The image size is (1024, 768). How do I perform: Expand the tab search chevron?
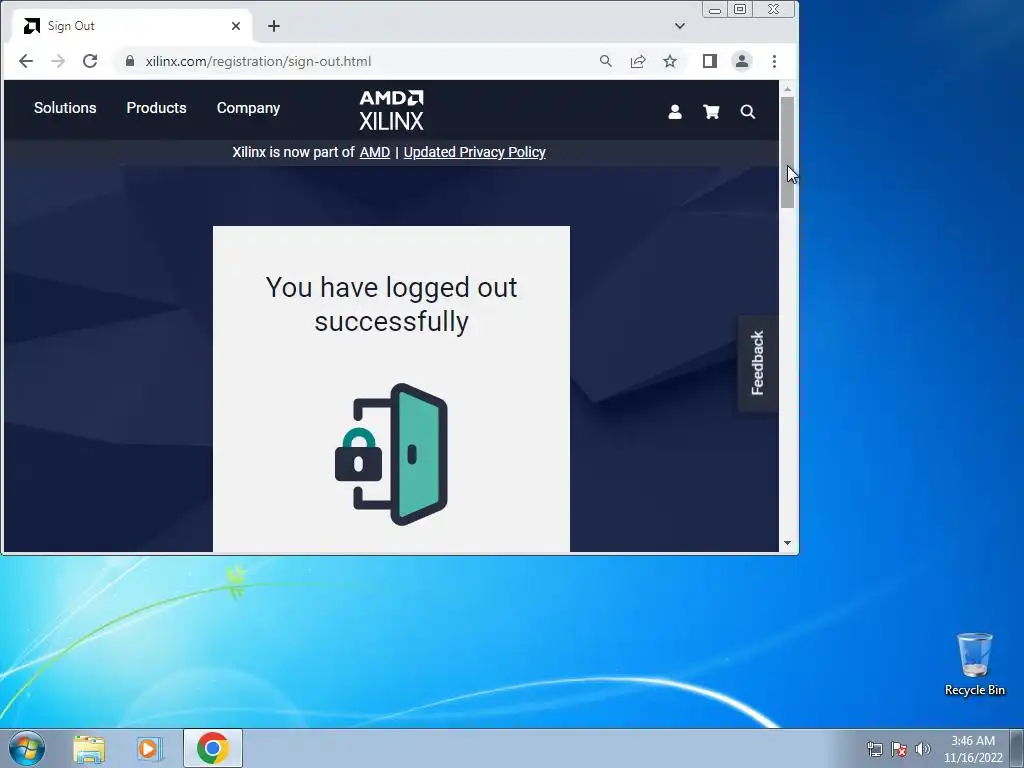680,26
